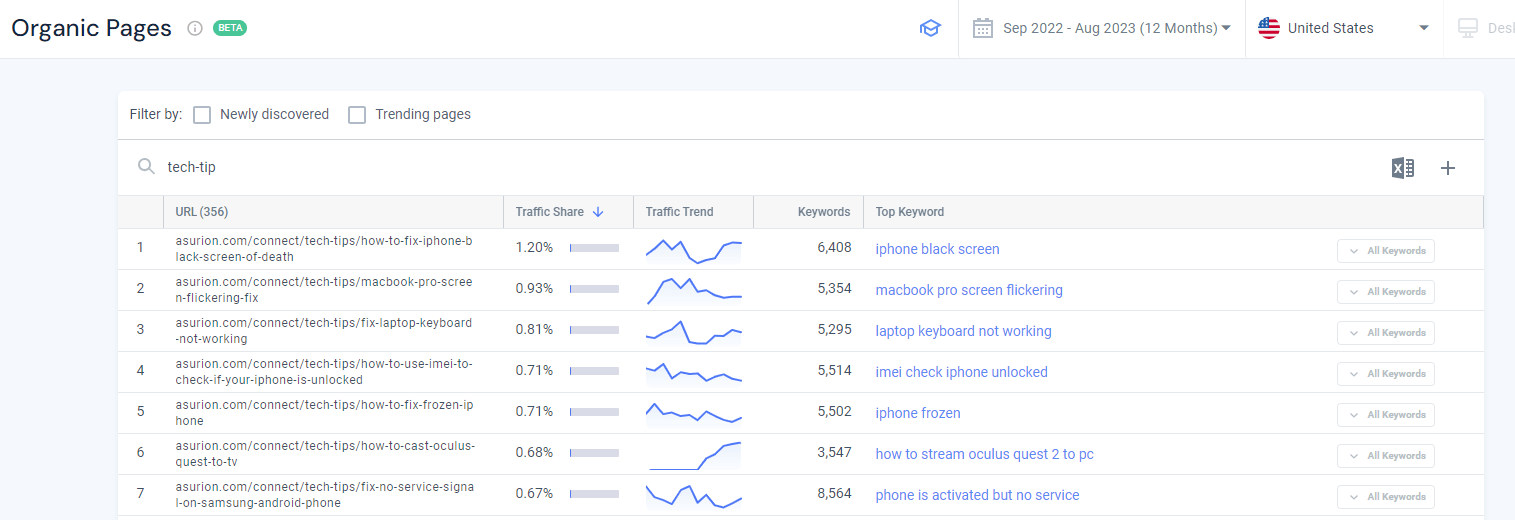Open United States country dropdown
Image resolution: width=1515 pixels, height=520 pixels.
(1344, 28)
